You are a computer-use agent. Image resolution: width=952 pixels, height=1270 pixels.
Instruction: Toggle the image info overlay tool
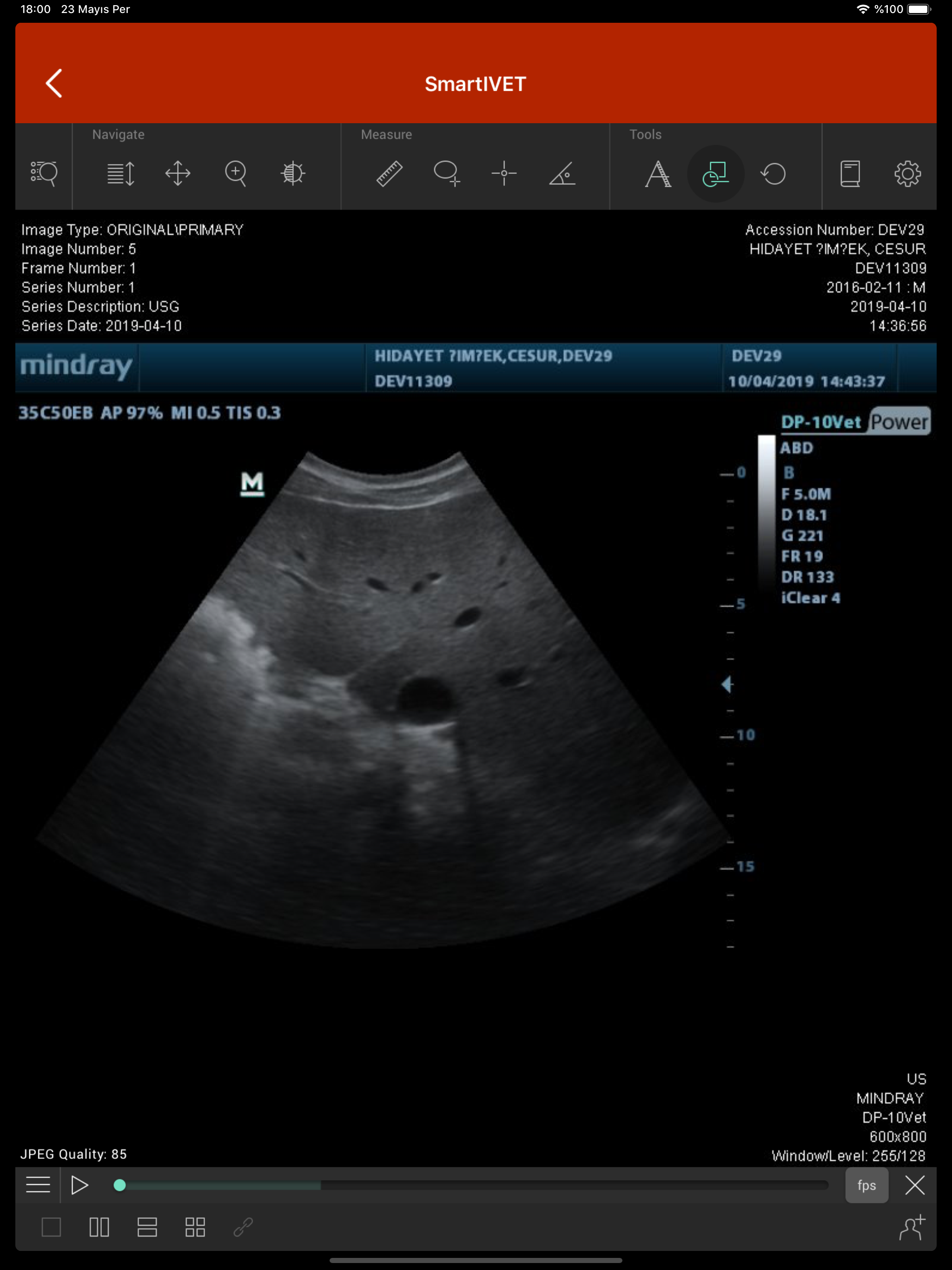[x=715, y=173]
